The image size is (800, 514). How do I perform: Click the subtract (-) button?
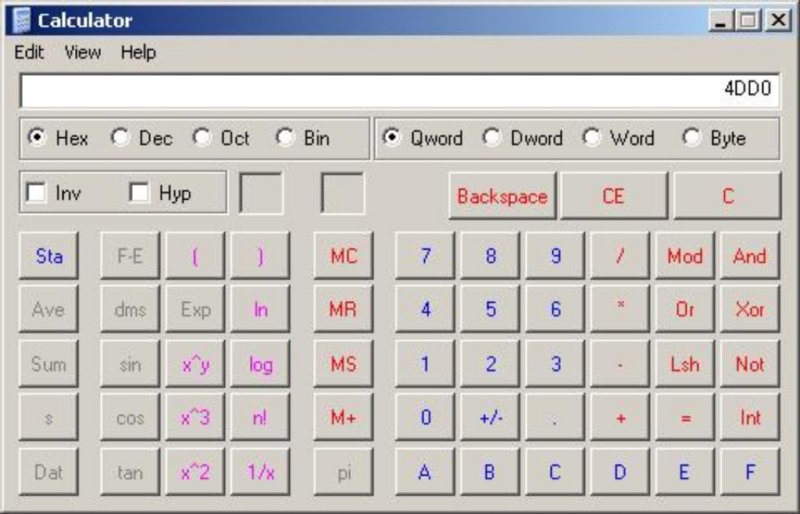point(620,364)
